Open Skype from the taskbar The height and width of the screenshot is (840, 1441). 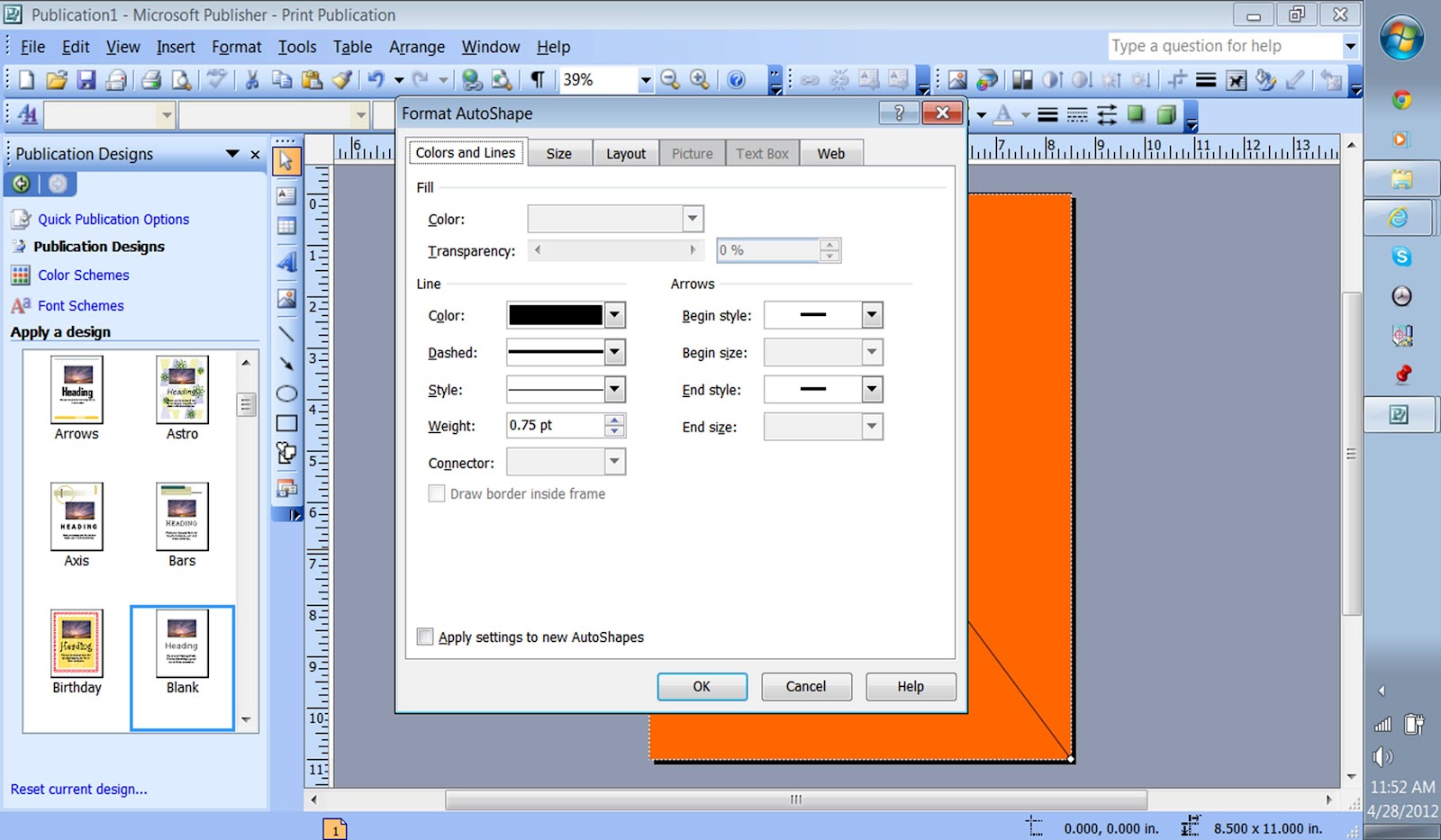tap(1401, 257)
